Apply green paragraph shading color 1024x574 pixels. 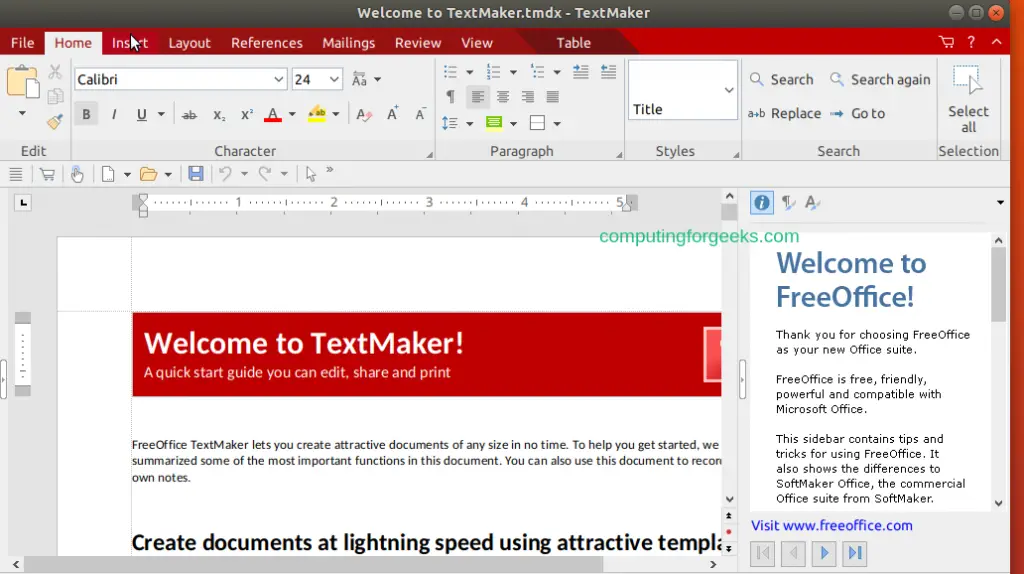494,123
